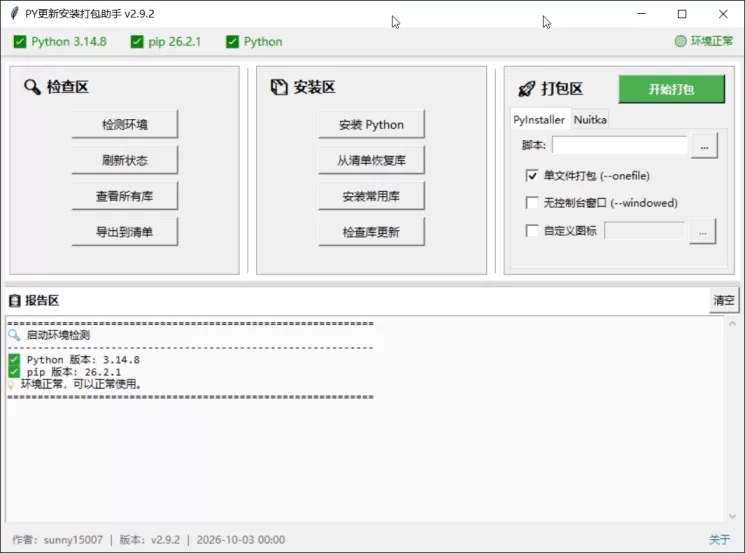Click 从清单恢复库 button
The image size is (745, 553).
[x=372, y=160]
